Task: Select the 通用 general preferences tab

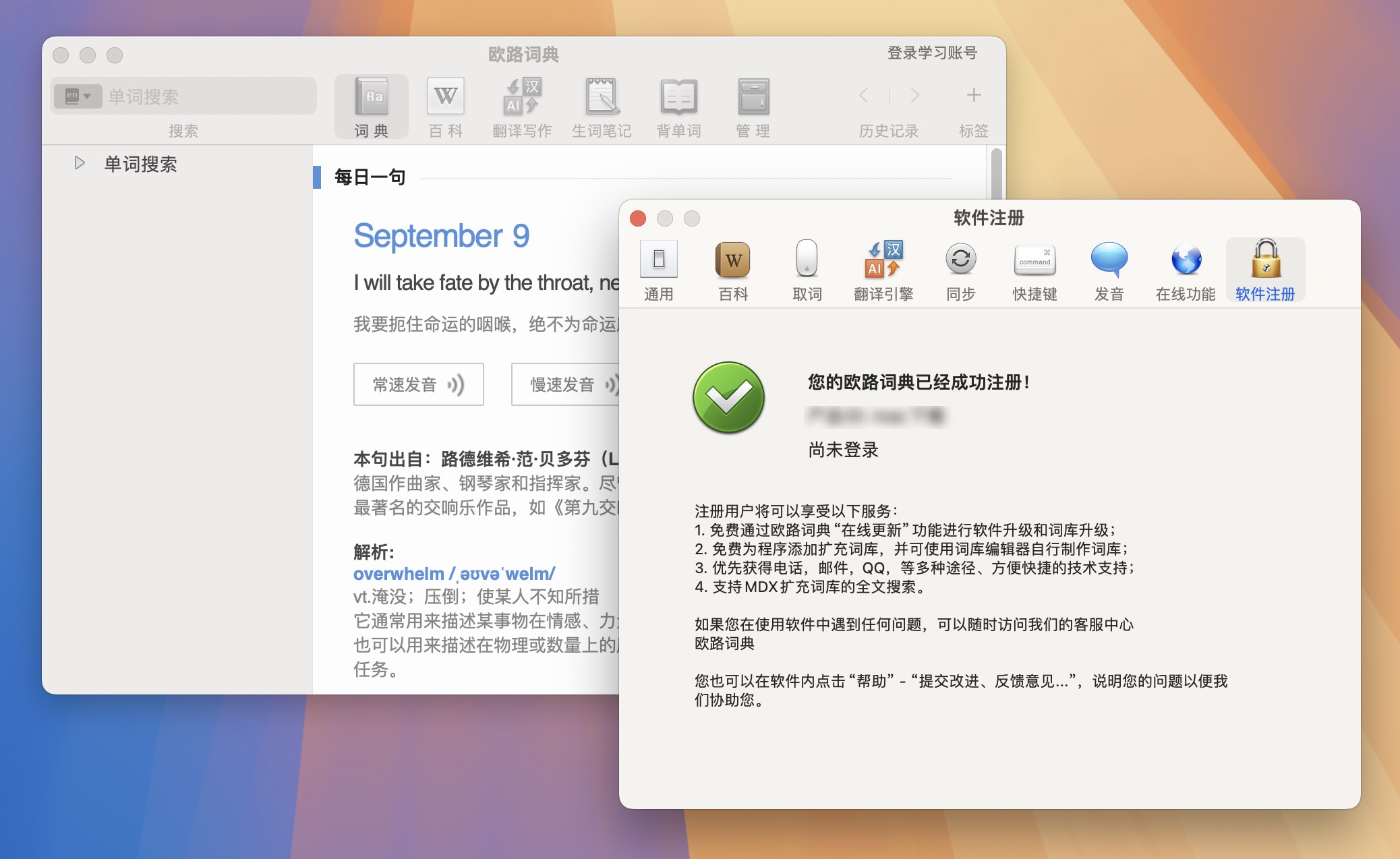Action: pyautogui.click(x=659, y=271)
